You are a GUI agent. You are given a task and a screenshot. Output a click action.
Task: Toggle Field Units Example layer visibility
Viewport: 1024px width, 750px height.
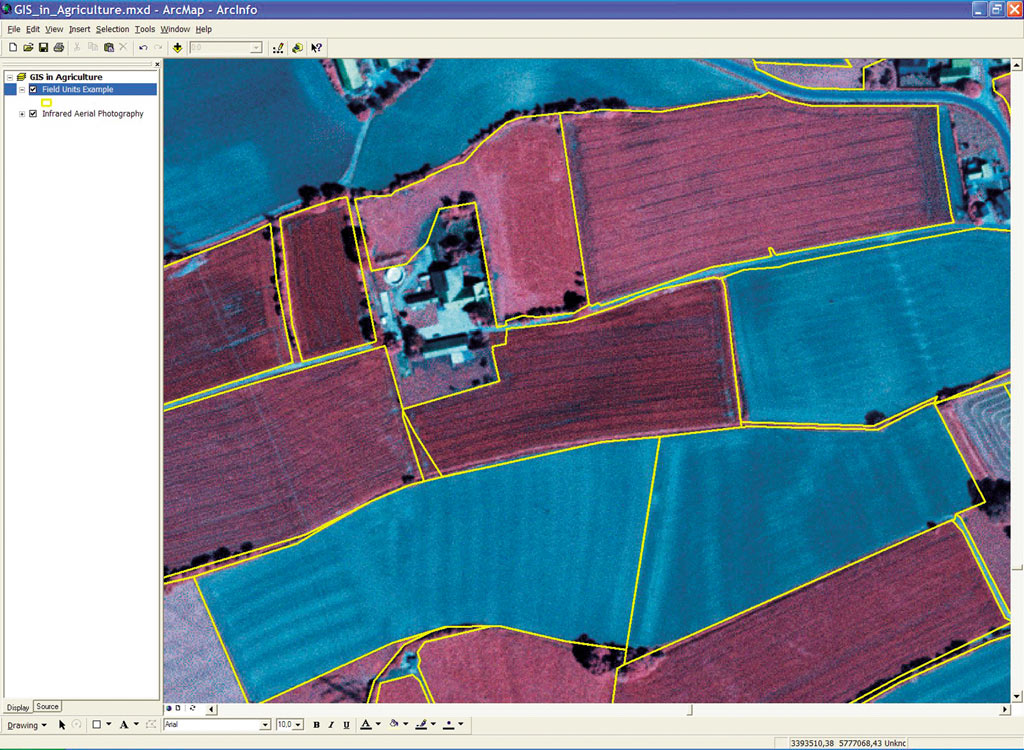[33, 90]
